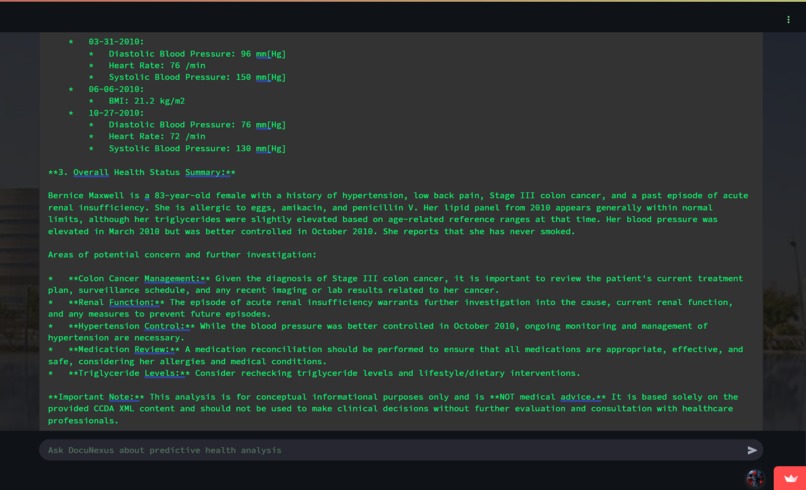This screenshot has width=806, height=490.
Task: Click Systolic Blood Pressure: 130 mm[Hg] line
Action: coord(197,149)
